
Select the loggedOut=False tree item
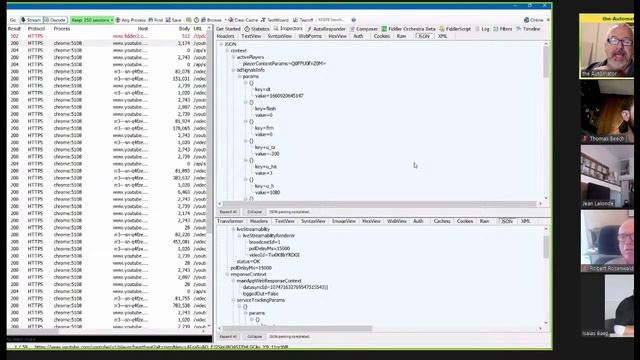(260, 293)
